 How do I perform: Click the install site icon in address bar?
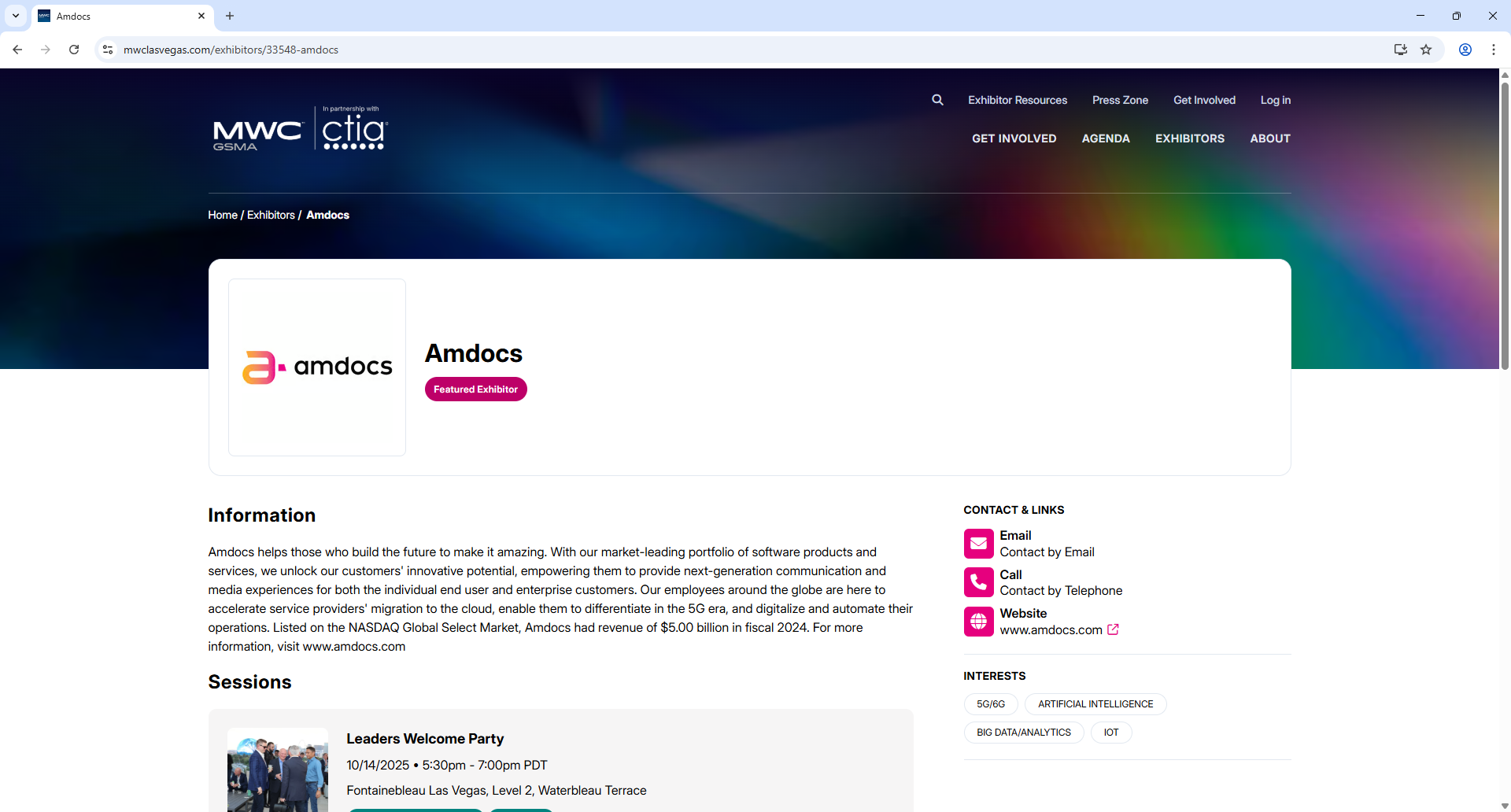coord(1401,49)
